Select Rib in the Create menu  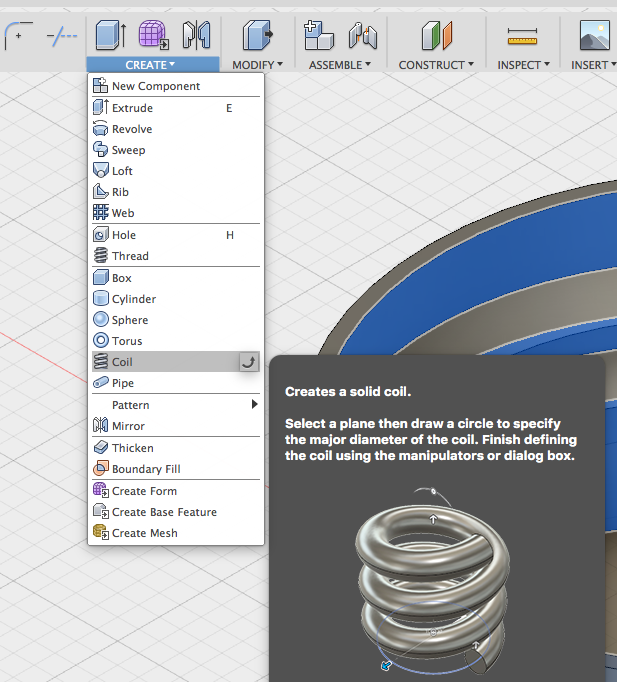tap(176, 192)
